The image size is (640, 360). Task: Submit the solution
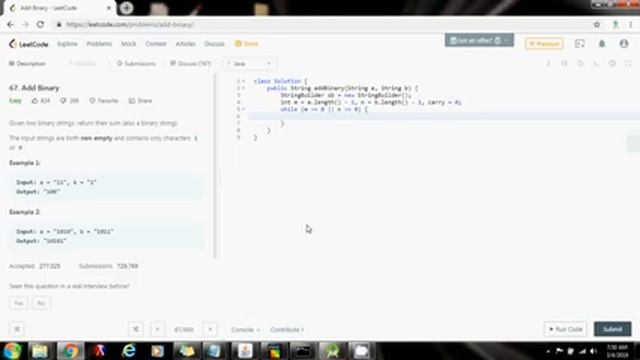click(612, 329)
